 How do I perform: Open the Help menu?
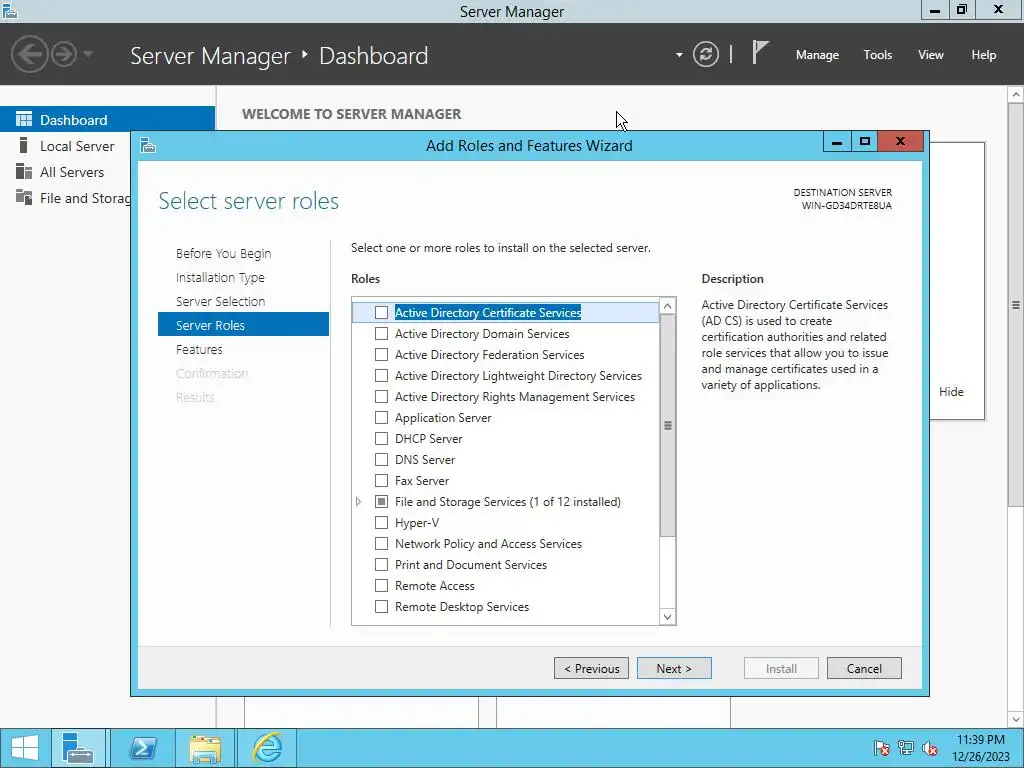(x=984, y=55)
